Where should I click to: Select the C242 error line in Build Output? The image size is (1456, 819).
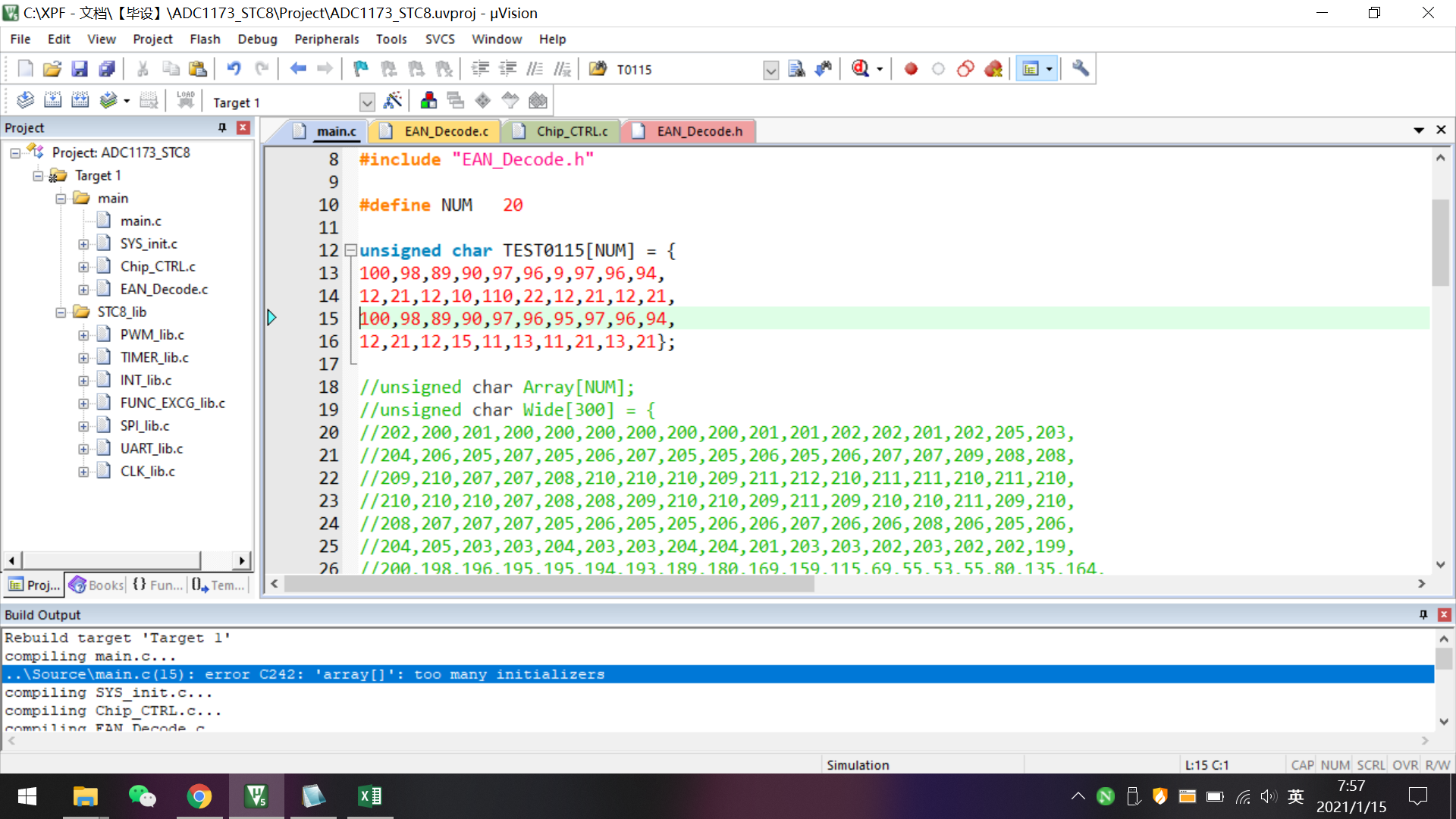point(717,674)
